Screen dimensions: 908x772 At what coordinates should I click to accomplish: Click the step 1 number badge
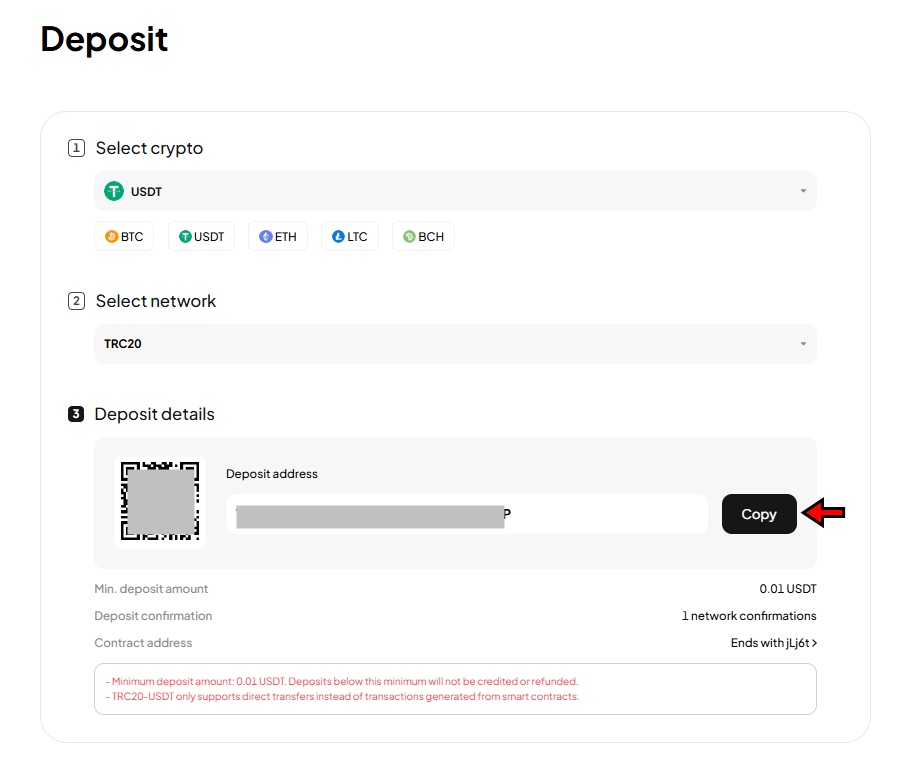pos(77,147)
